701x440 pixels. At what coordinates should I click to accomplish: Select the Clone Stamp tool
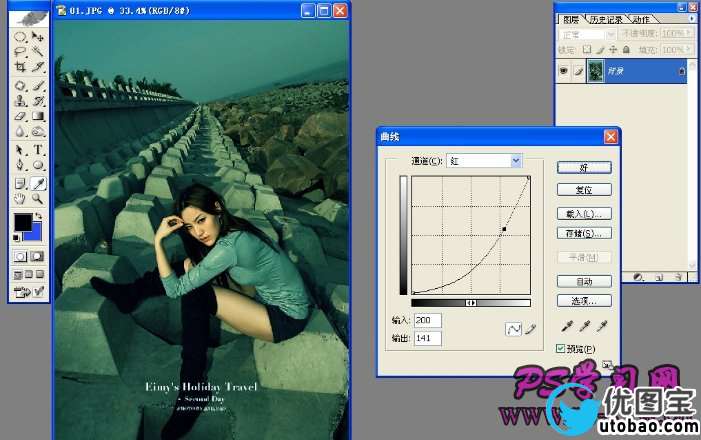(x=20, y=101)
